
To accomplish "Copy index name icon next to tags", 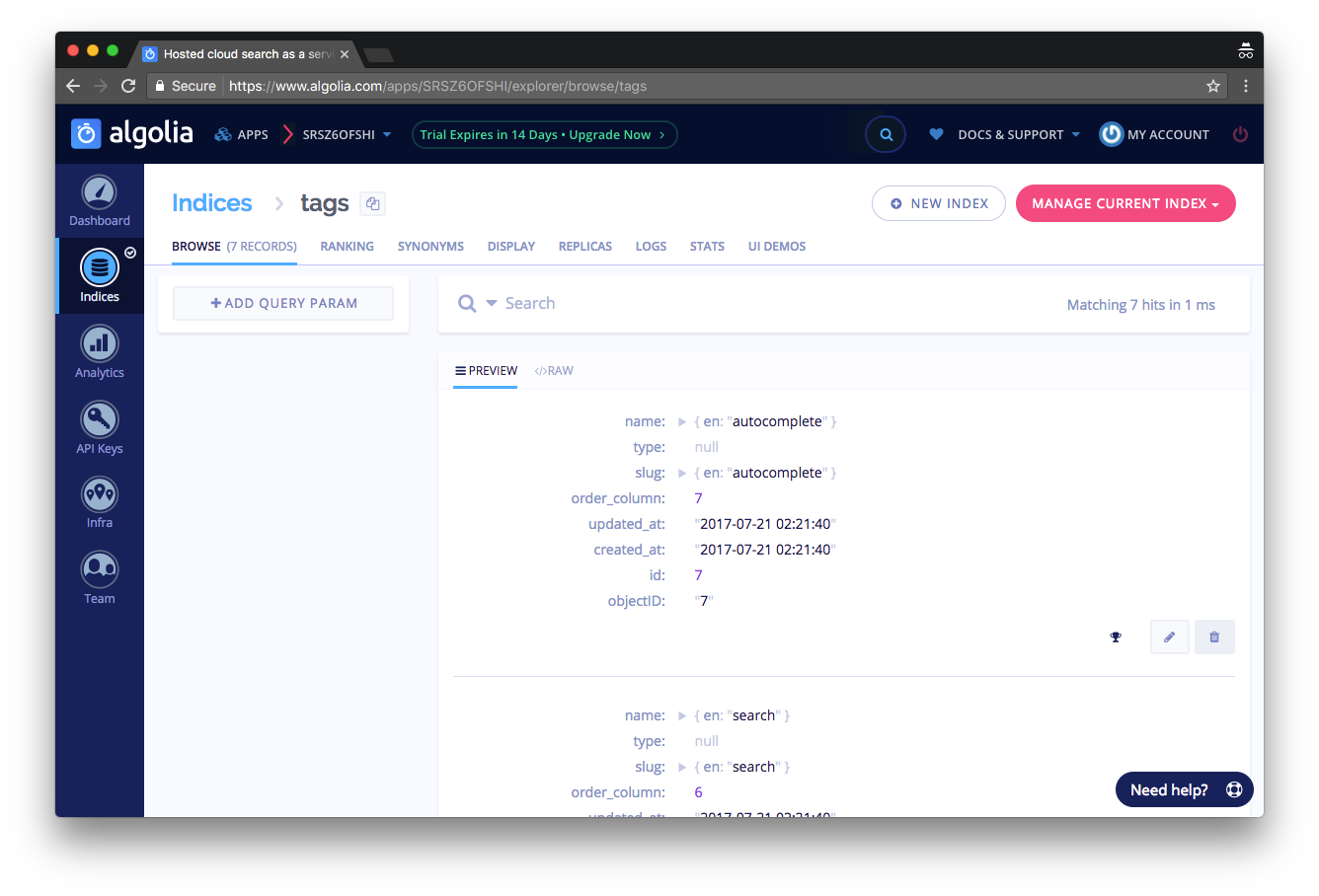I will [x=372, y=203].
